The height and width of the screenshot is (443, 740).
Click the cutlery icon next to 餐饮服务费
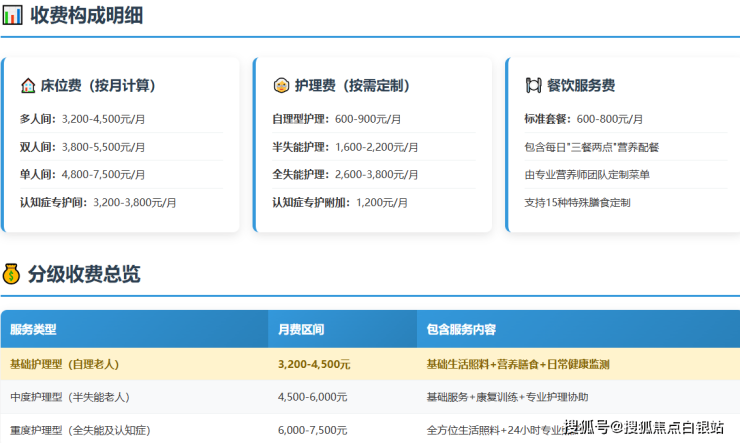pyautogui.click(x=533, y=86)
